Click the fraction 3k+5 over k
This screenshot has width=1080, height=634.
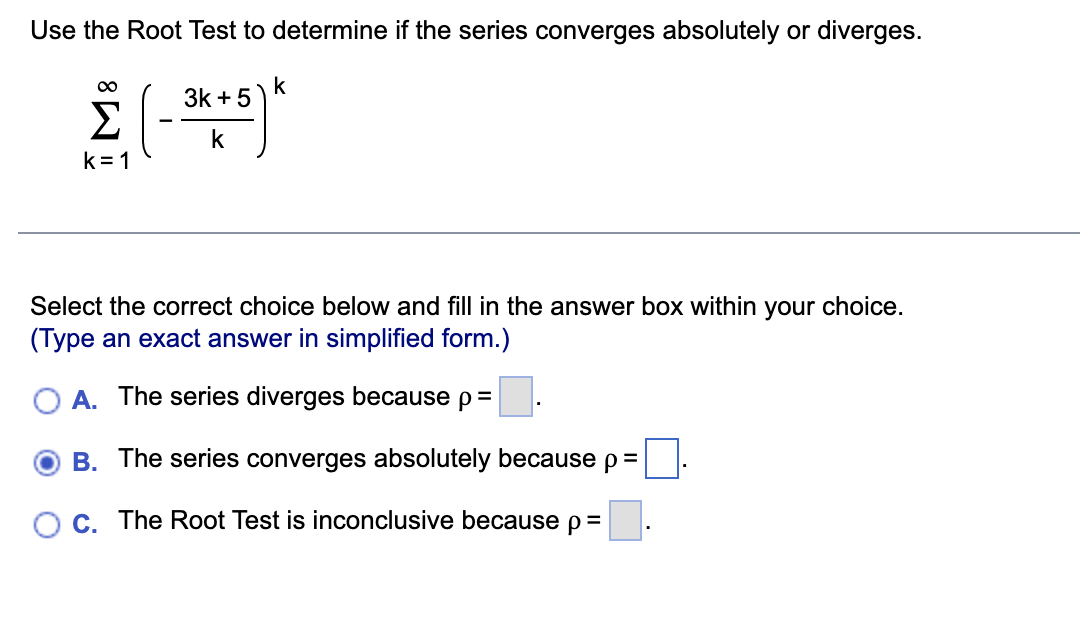pyautogui.click(x=216, y=116)
